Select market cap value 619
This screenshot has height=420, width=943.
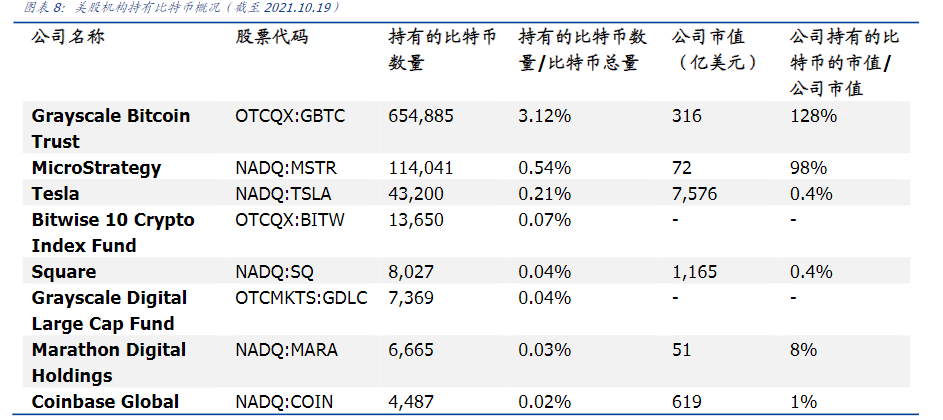(x=687, y=401)
